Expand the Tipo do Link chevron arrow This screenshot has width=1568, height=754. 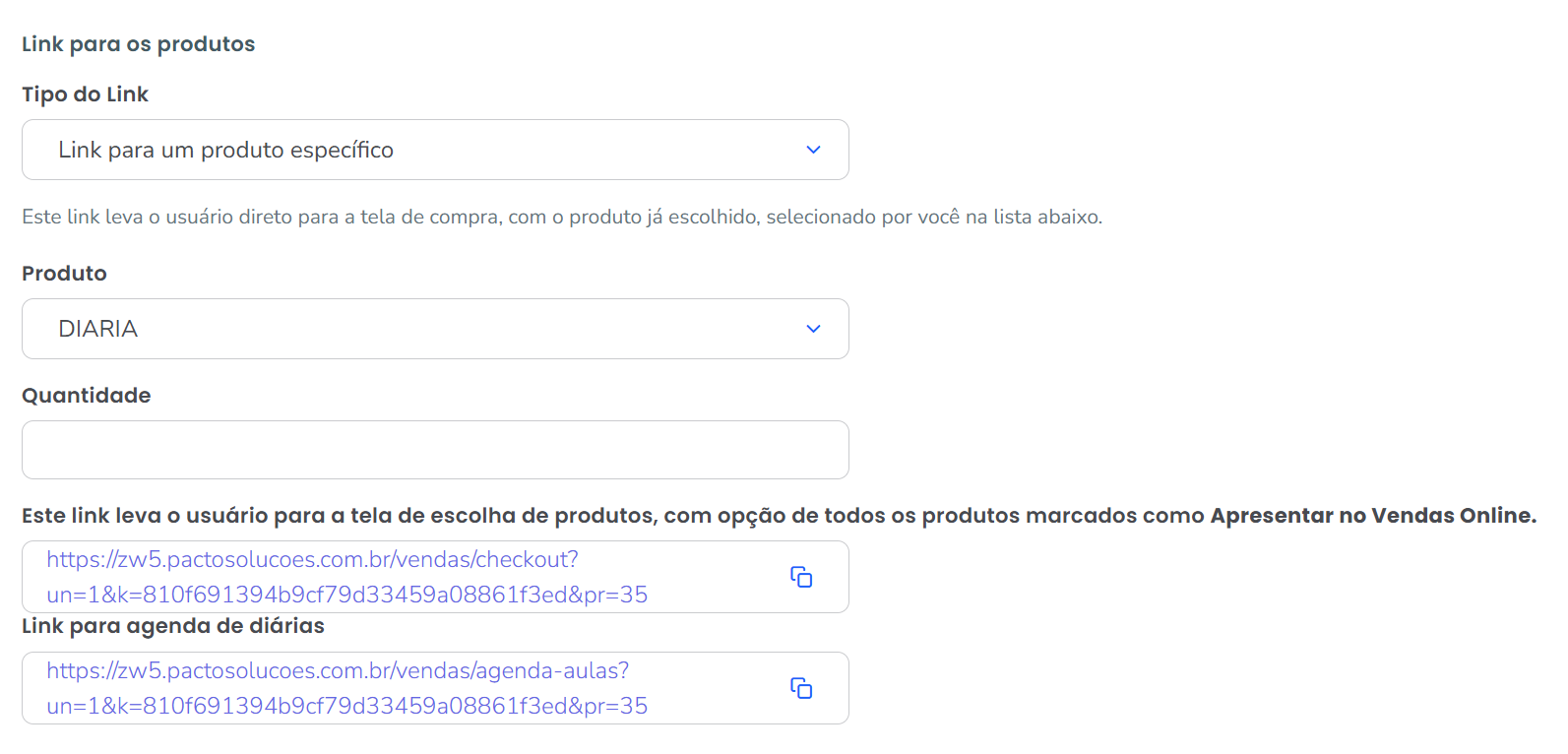coord(813,150)
